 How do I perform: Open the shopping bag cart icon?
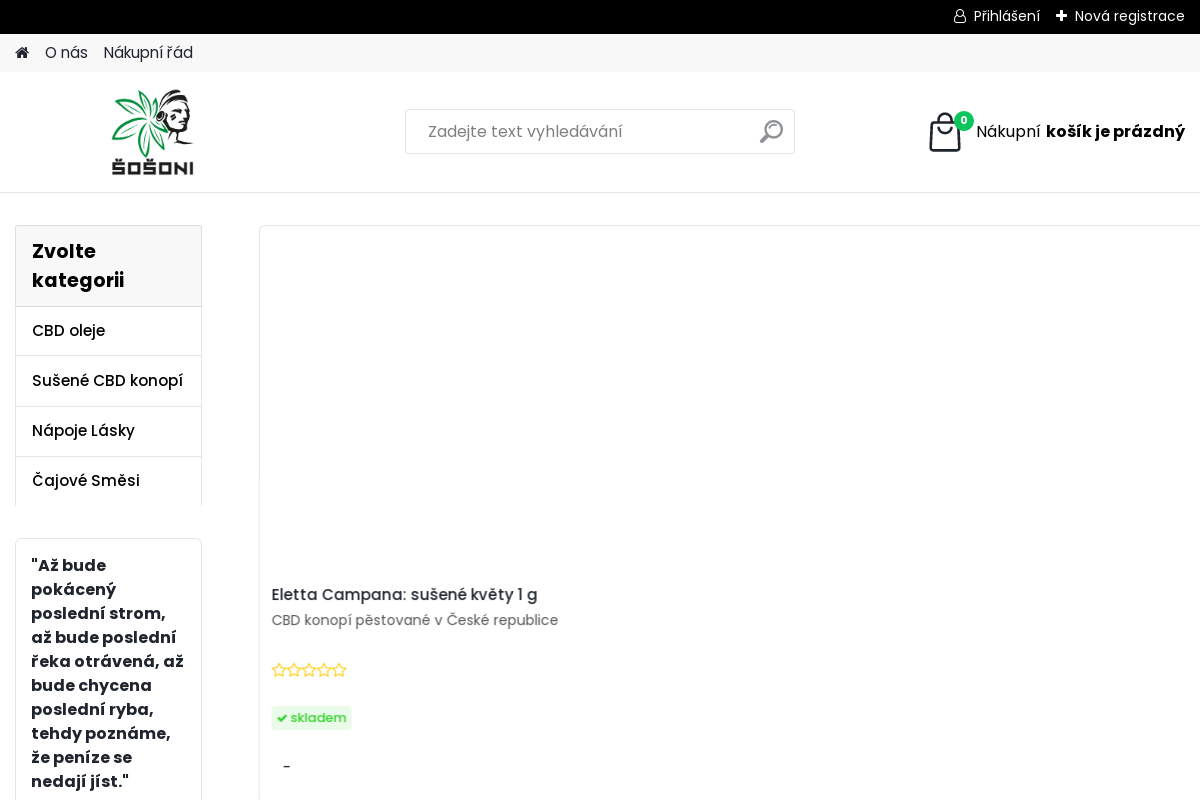coord(944,133)
